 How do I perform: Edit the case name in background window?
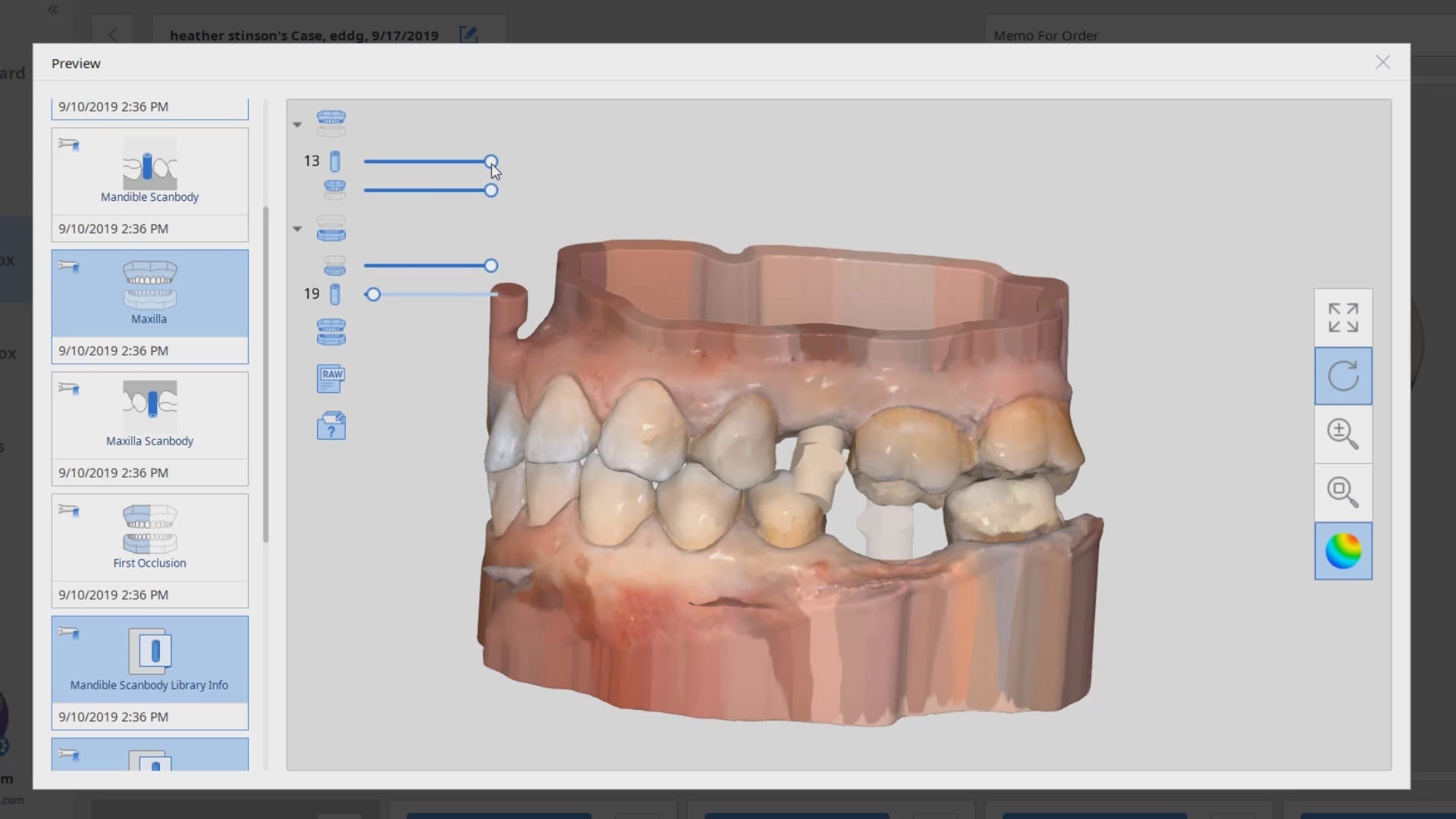pos(469,35)
